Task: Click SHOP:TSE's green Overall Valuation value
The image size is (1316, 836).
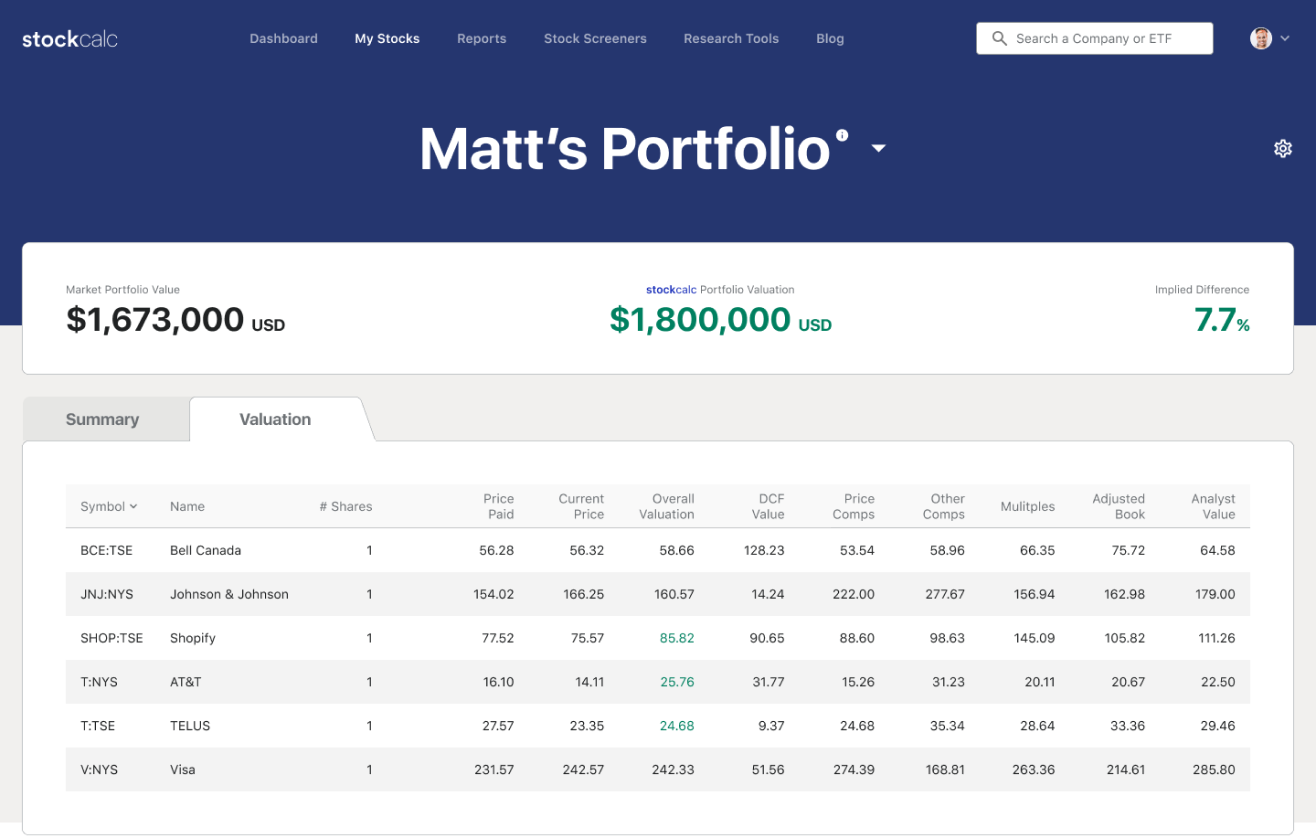Action: (x=675, y=638)
